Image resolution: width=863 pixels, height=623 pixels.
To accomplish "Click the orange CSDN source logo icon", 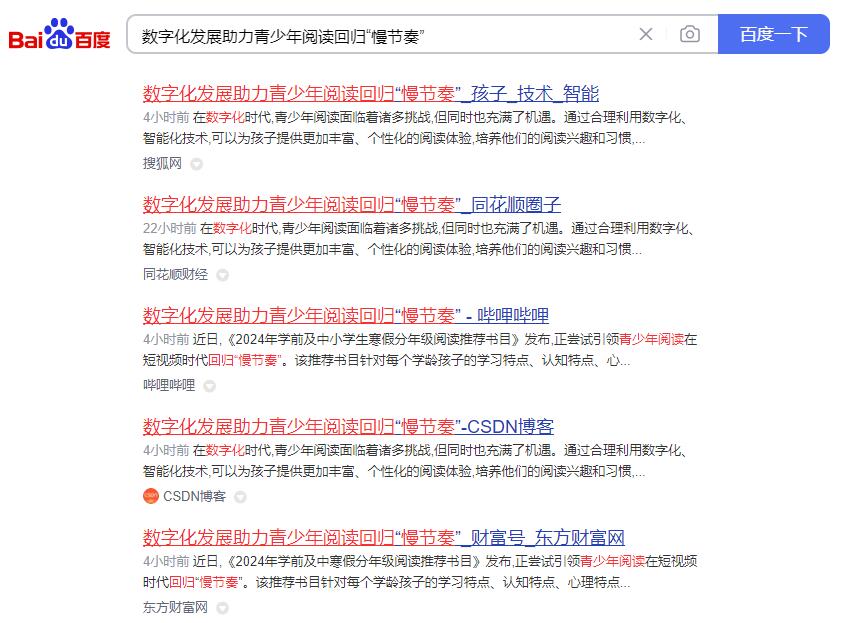I will pos(150,496).
